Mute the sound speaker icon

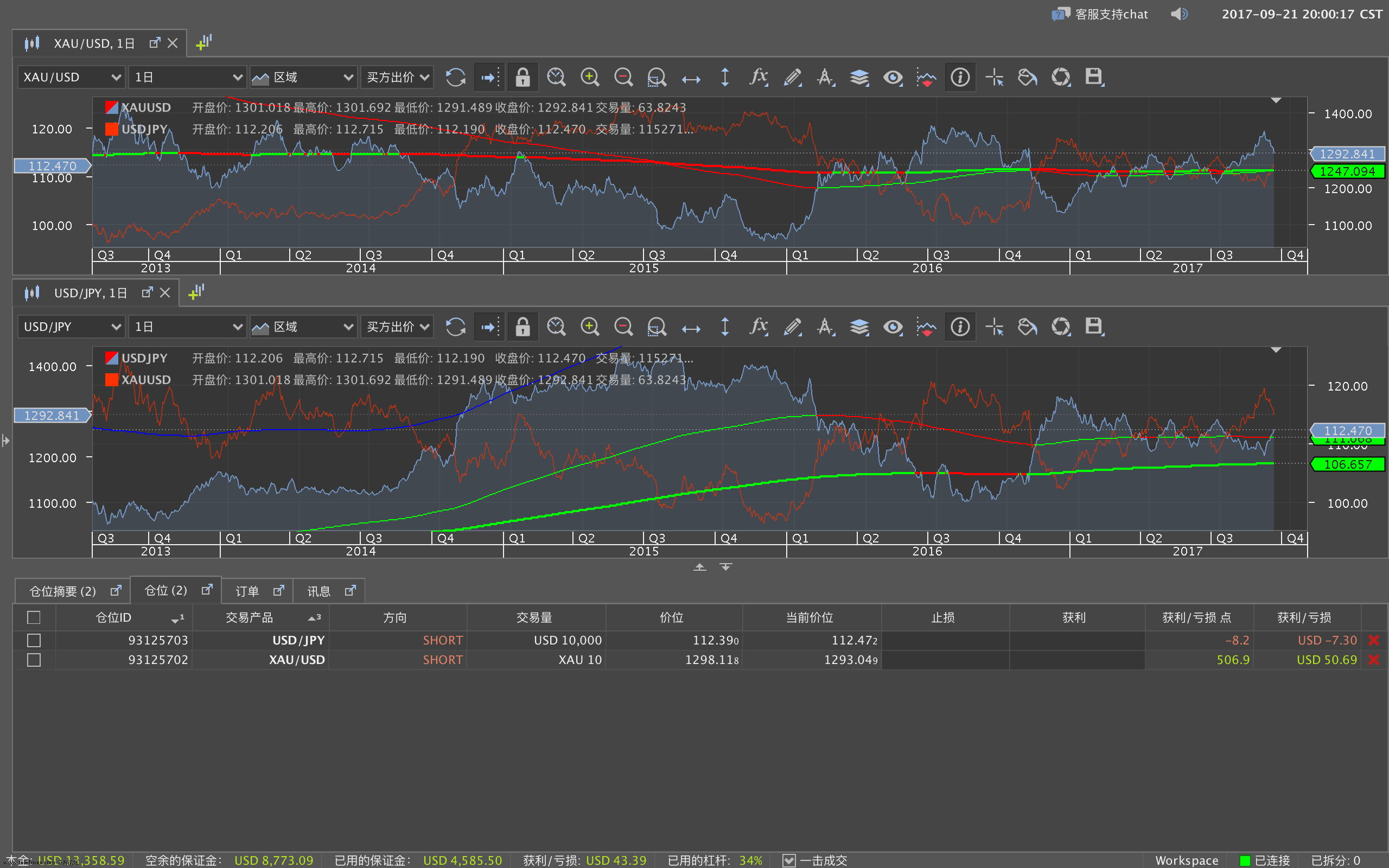1180,14
